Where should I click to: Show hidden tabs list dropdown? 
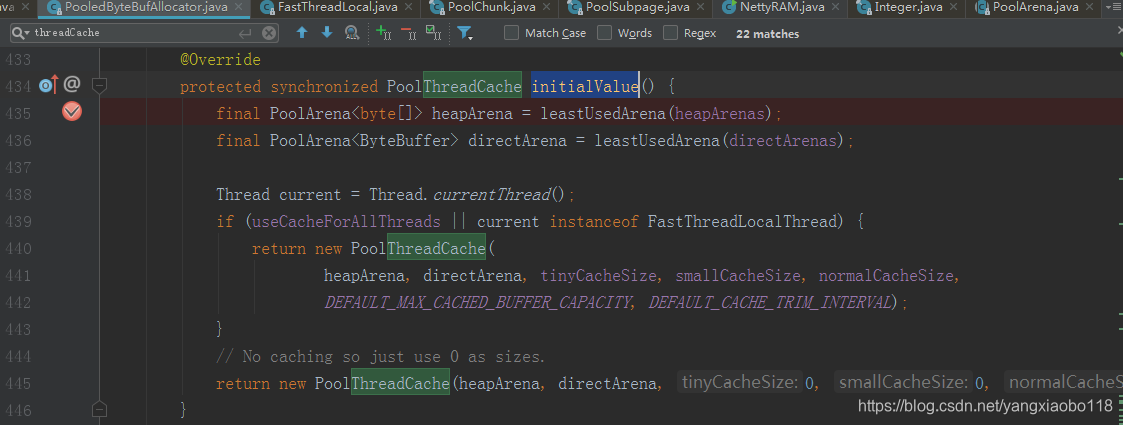point(1112,8)
